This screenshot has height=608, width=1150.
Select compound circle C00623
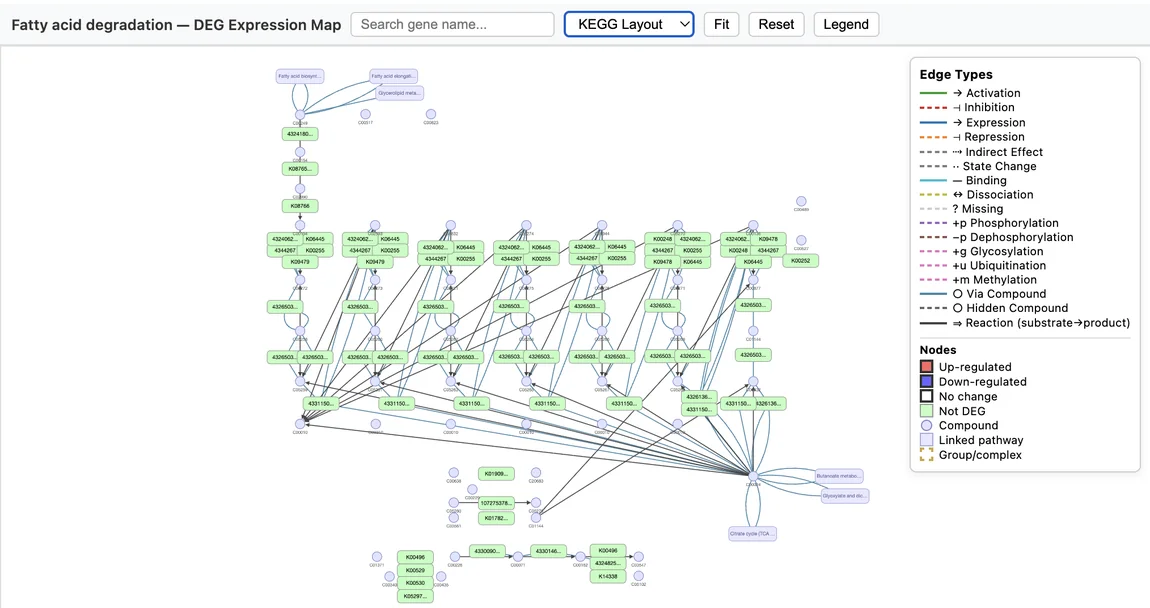coord(431,114)
